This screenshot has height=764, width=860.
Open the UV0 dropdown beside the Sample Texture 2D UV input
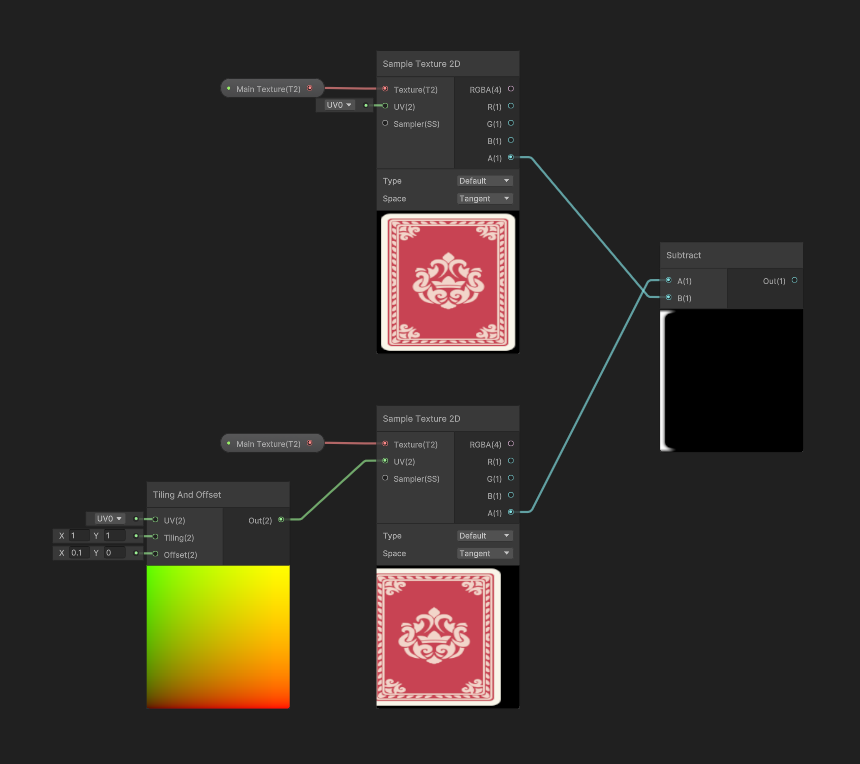pyautogui.click(x=340, y=105)
